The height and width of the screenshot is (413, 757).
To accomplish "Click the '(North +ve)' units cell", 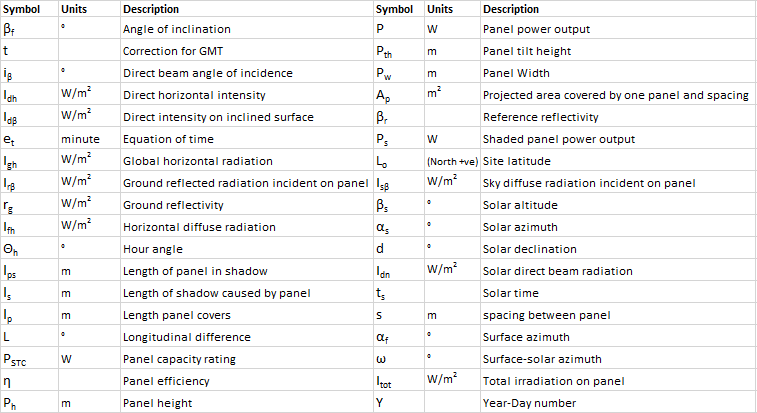I will tap(452, 161).
